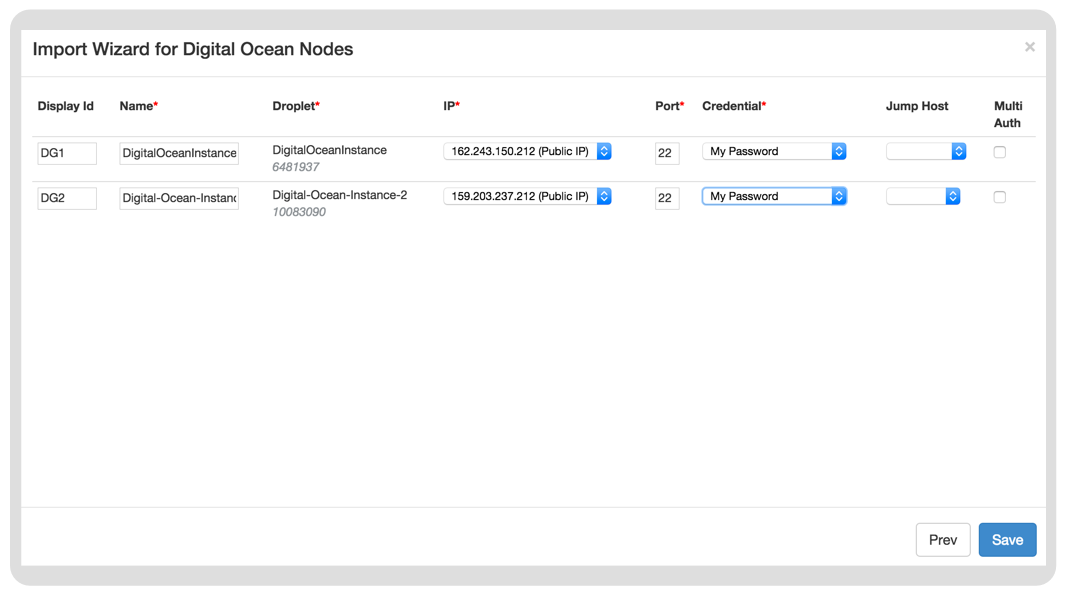Click droplet ID 6481937 text
This screenshot has width=1066, height=595.
click(x=296, y=167)
